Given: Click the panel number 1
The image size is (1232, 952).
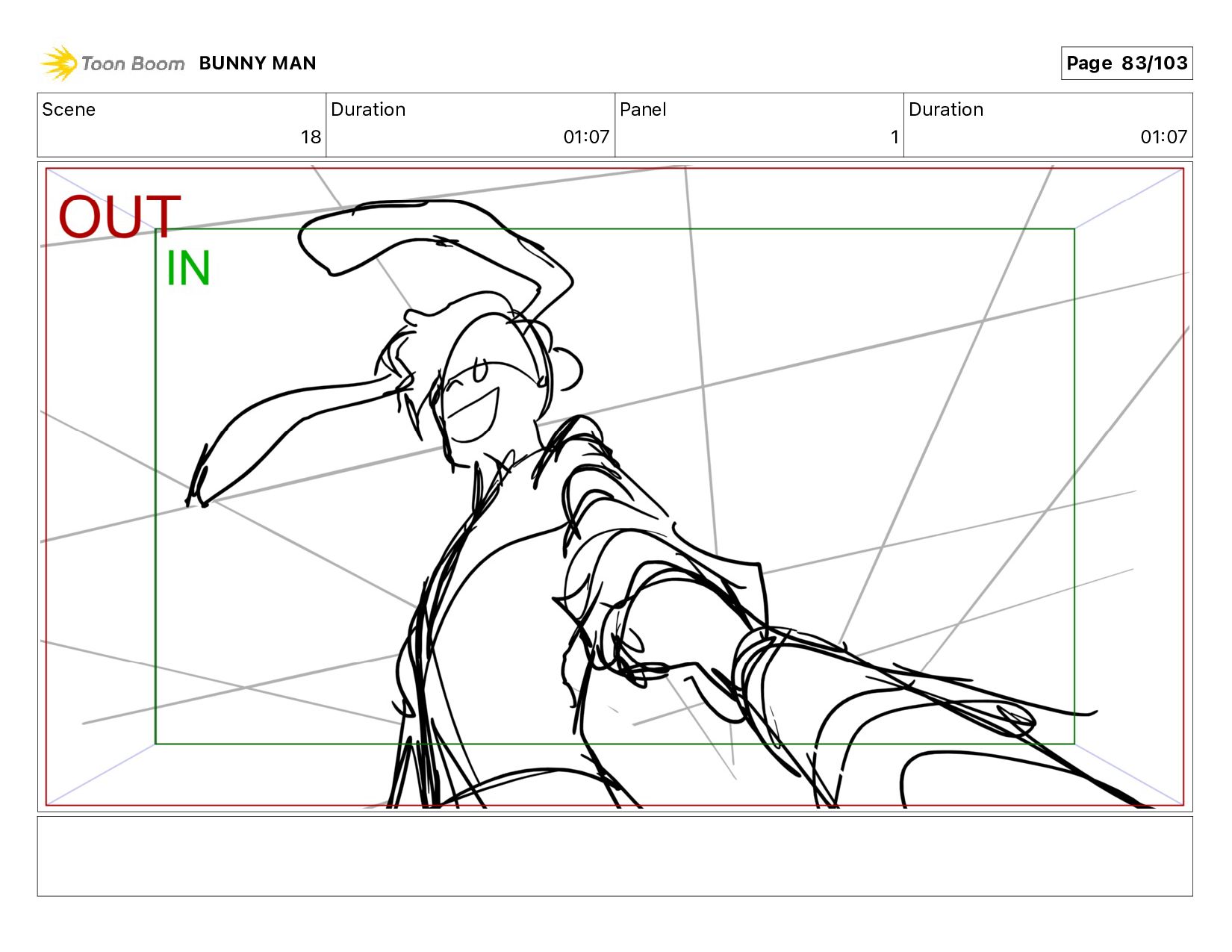Looking at the screenshot, I should pyautogui.click(x=894, y=137).
